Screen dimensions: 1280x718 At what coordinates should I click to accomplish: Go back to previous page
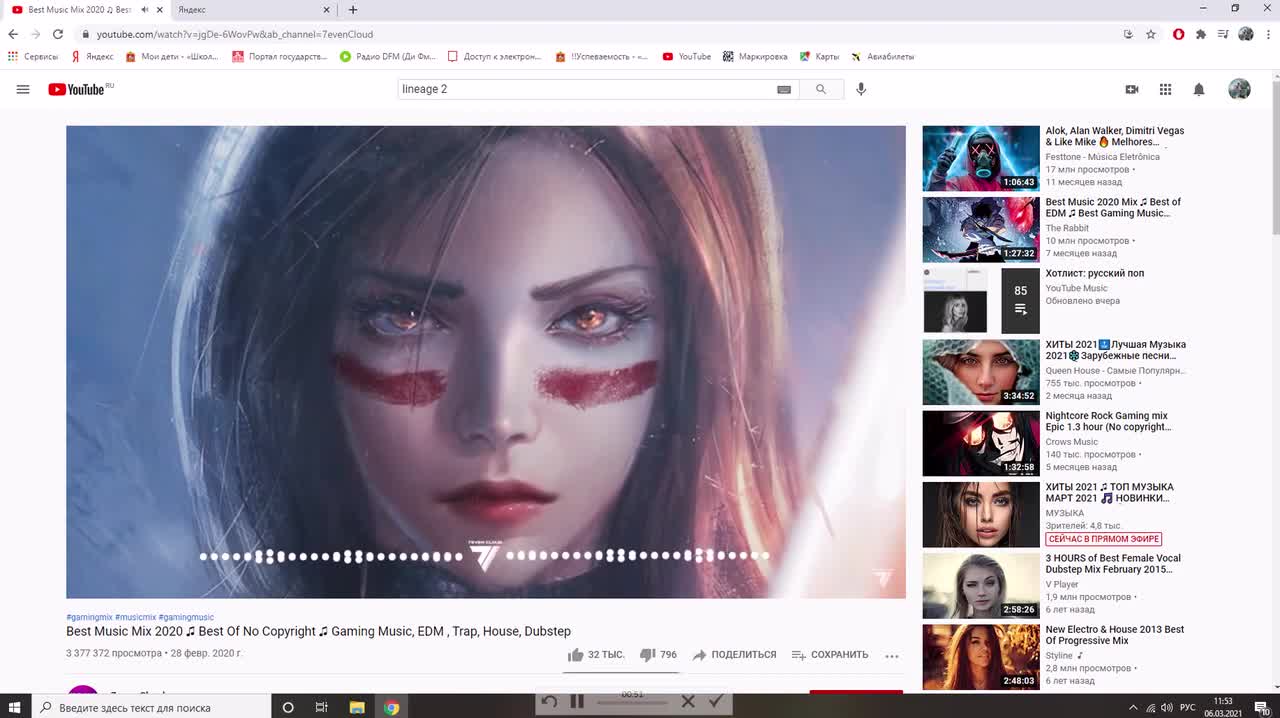(13, 34)
